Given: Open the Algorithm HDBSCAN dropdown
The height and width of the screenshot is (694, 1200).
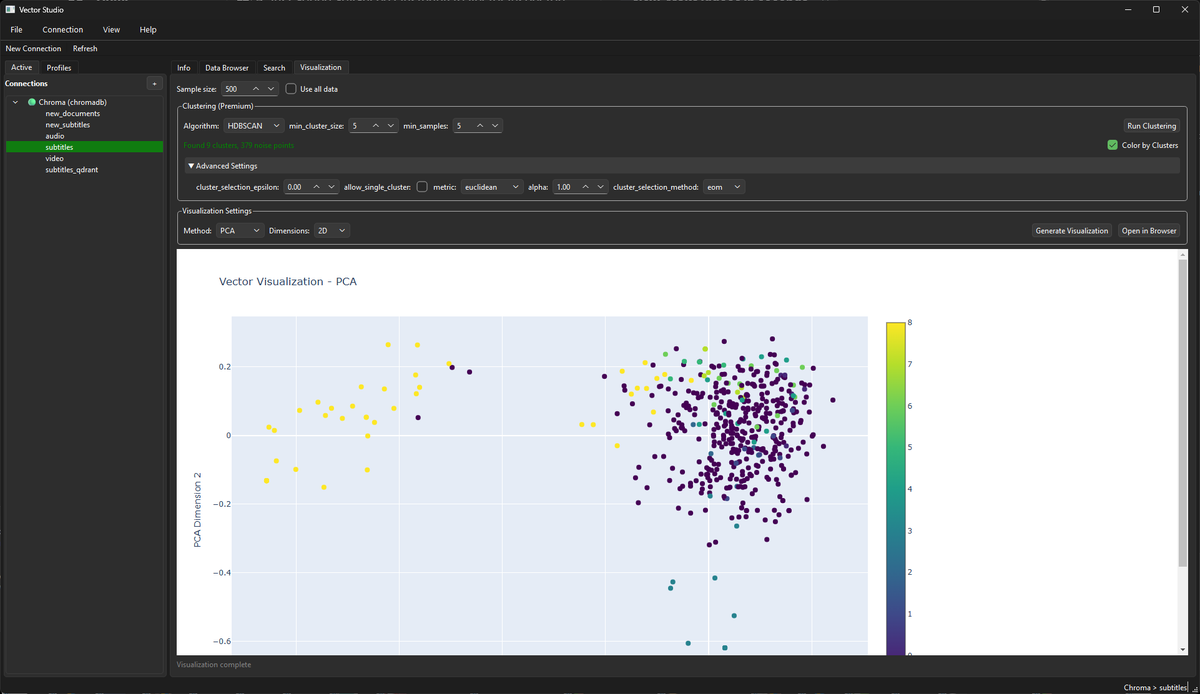Looking at the screenshot, I should pos(253,126).
